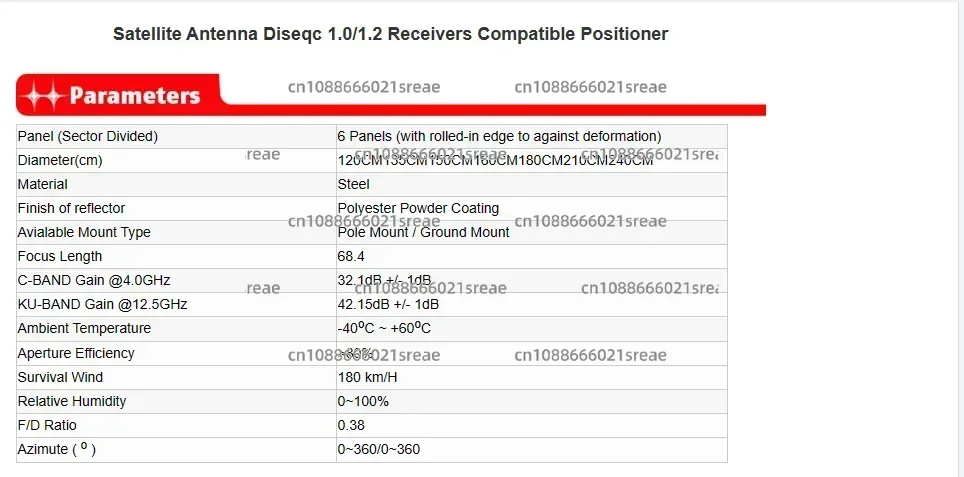This screenshot has width=964, height=477.
Task: Click the 'Azimute' row label
Action: (x=57, y=449)
